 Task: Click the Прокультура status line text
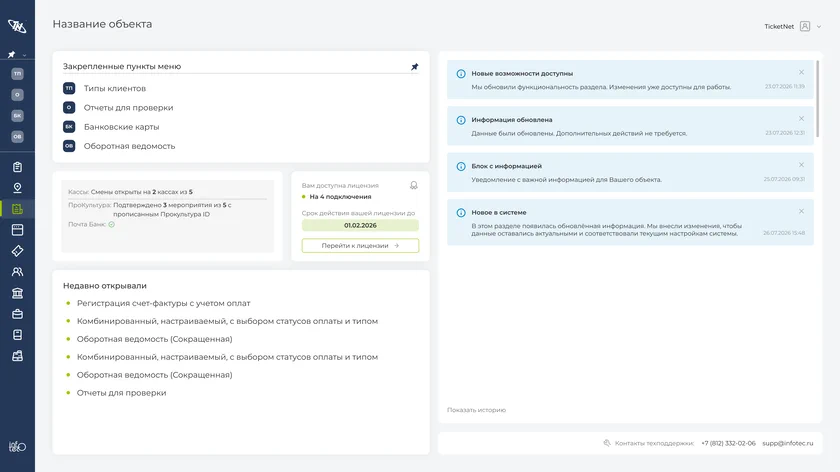(150, 209)
